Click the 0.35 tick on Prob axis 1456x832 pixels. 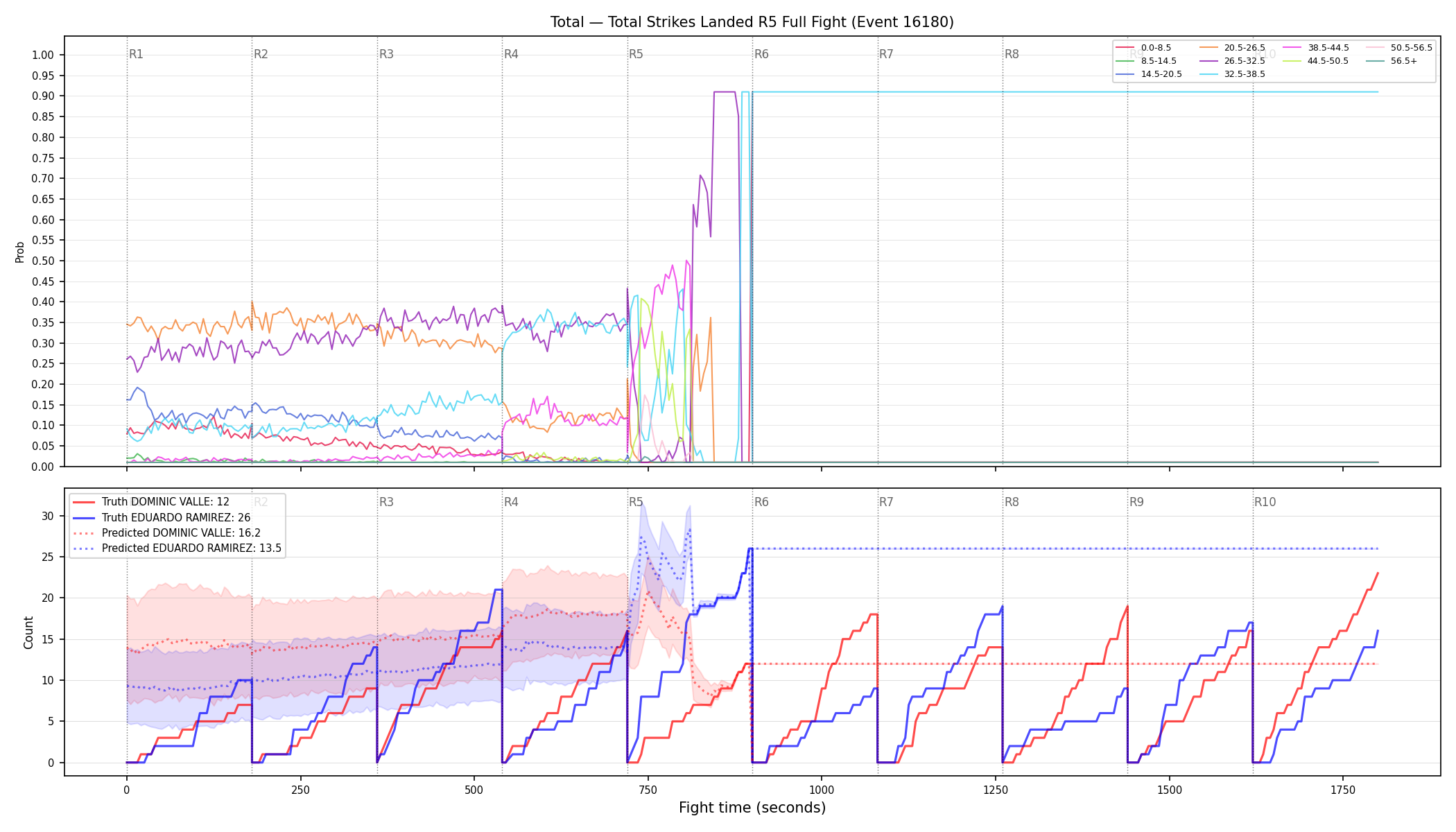point(43,322)
